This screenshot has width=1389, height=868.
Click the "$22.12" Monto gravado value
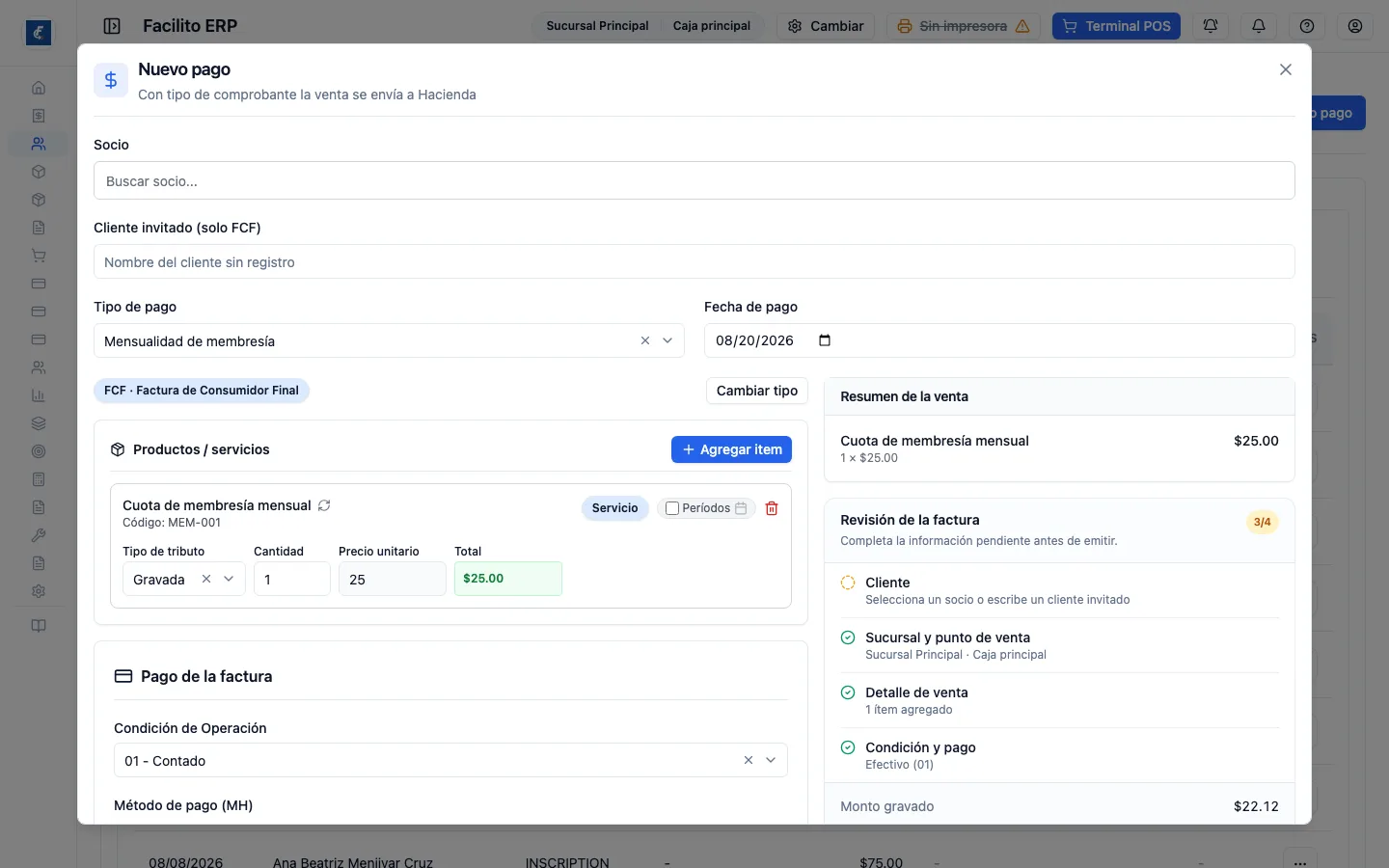1256,806
